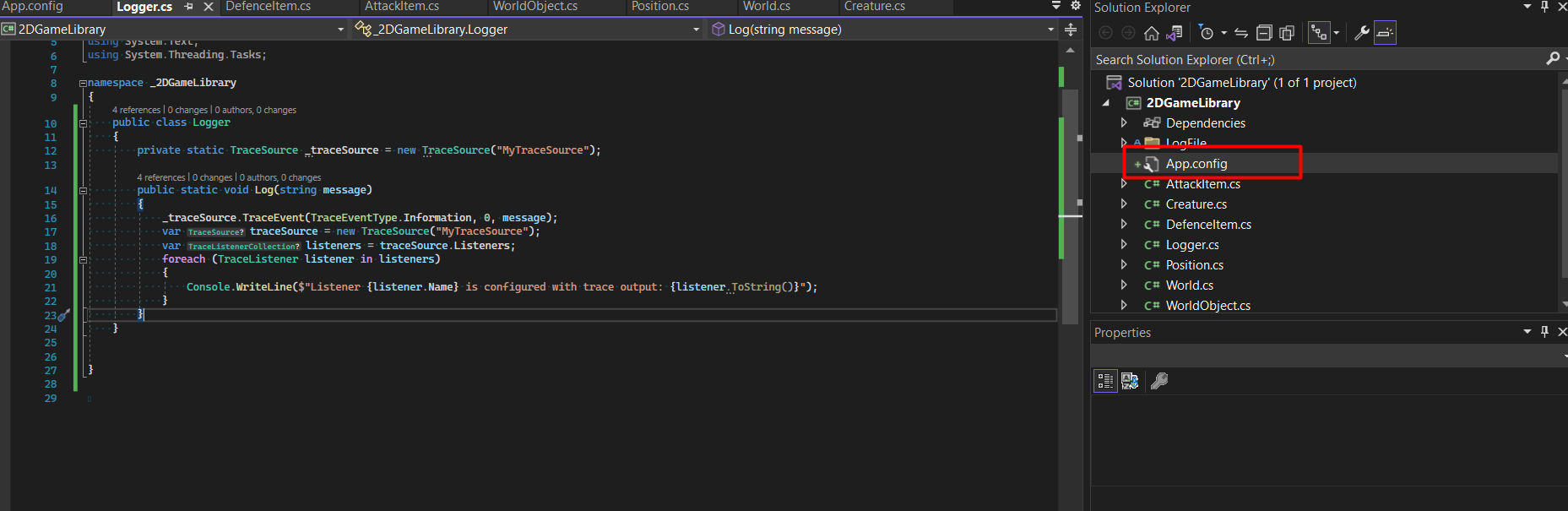Expand AttackItem.cs in Solution Explorer
This screenshot has width=1568, height=511.
[x=1124, y=184]
